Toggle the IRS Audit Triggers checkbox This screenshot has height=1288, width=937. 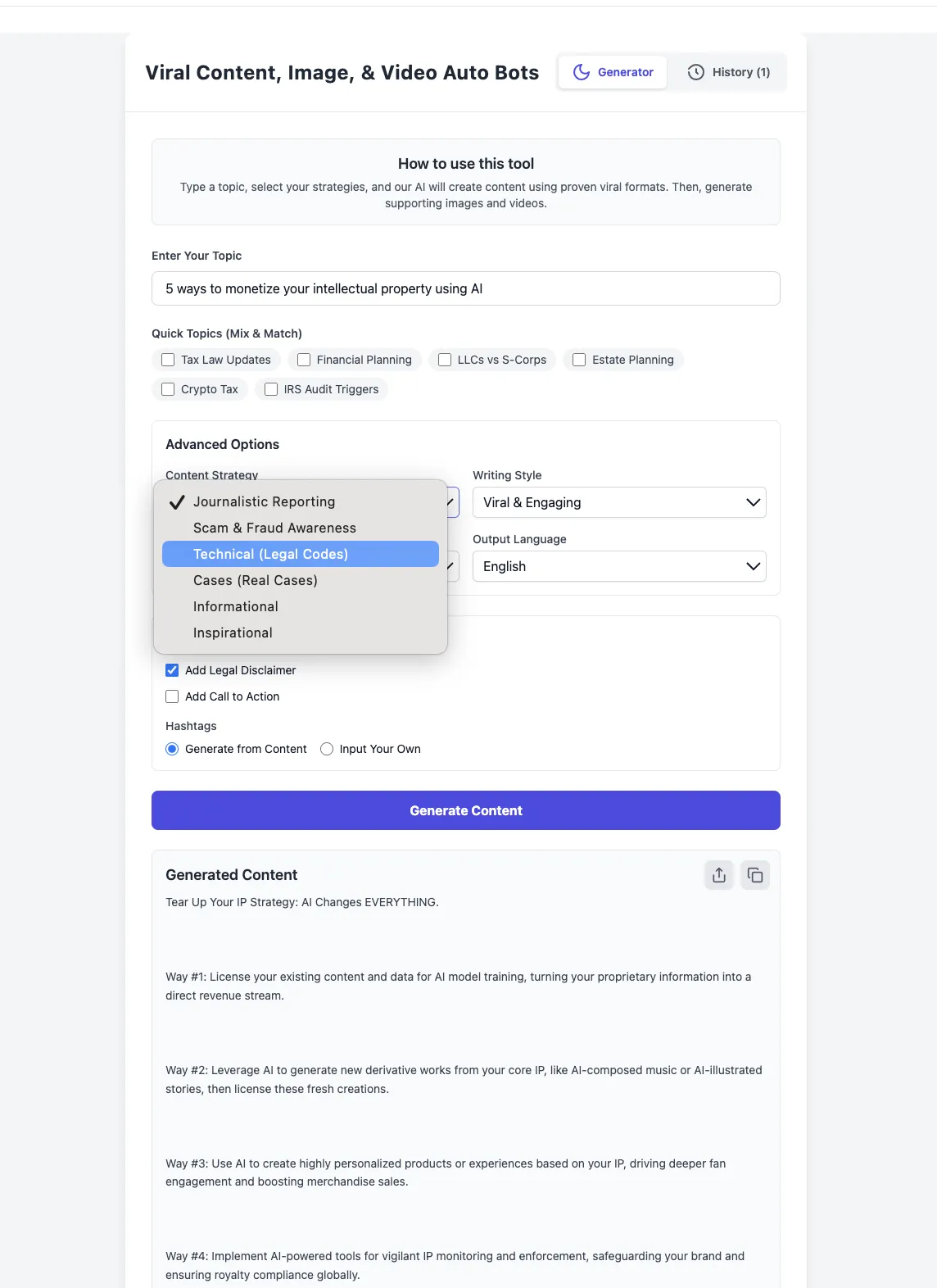pos(271,389)
